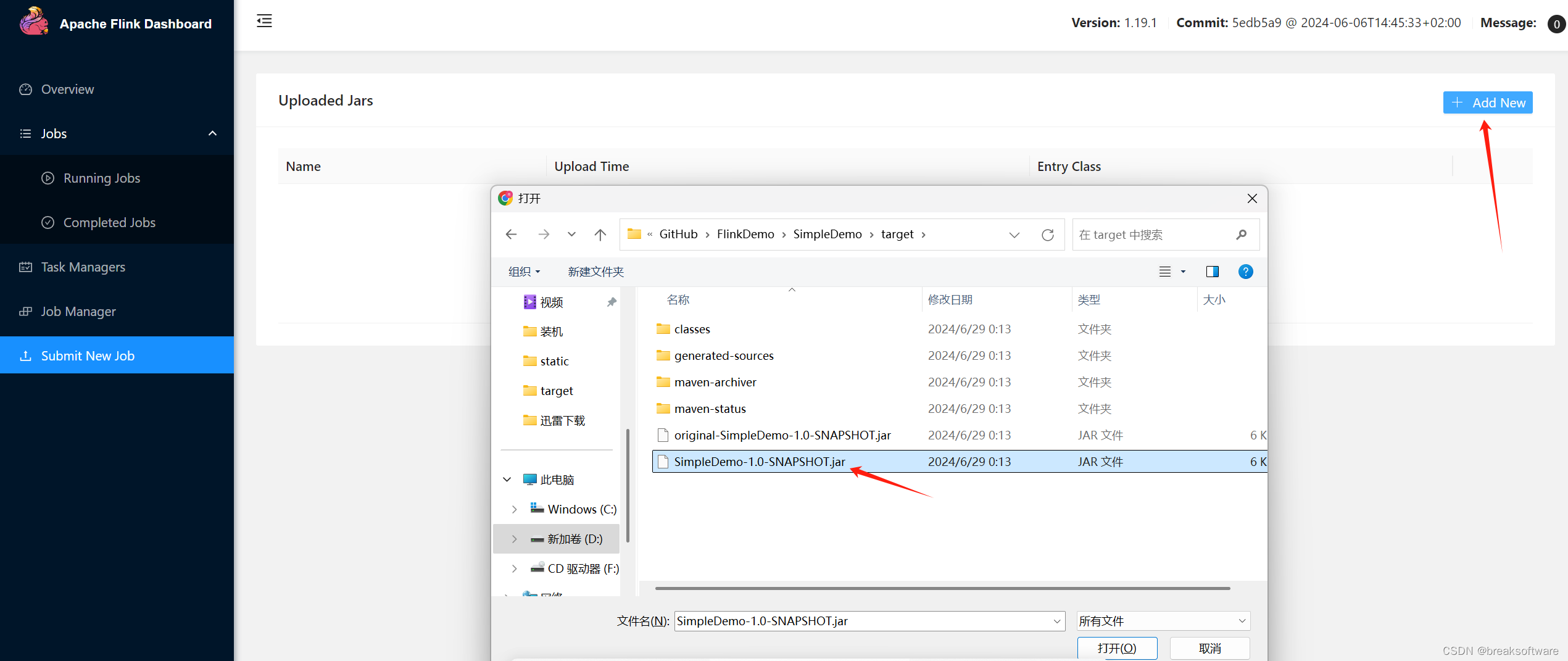Viewport: 1568px width, 661px height.
Task: Navigate back using the dialog back arrow
Action: pos(511,234)
